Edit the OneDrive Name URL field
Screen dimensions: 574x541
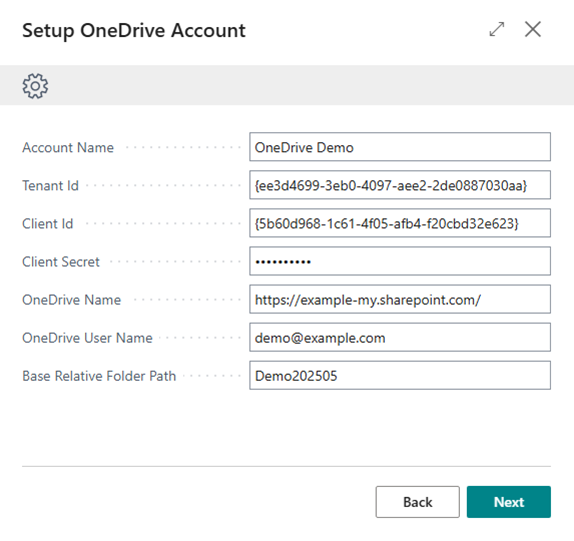[x=400, y=299]
